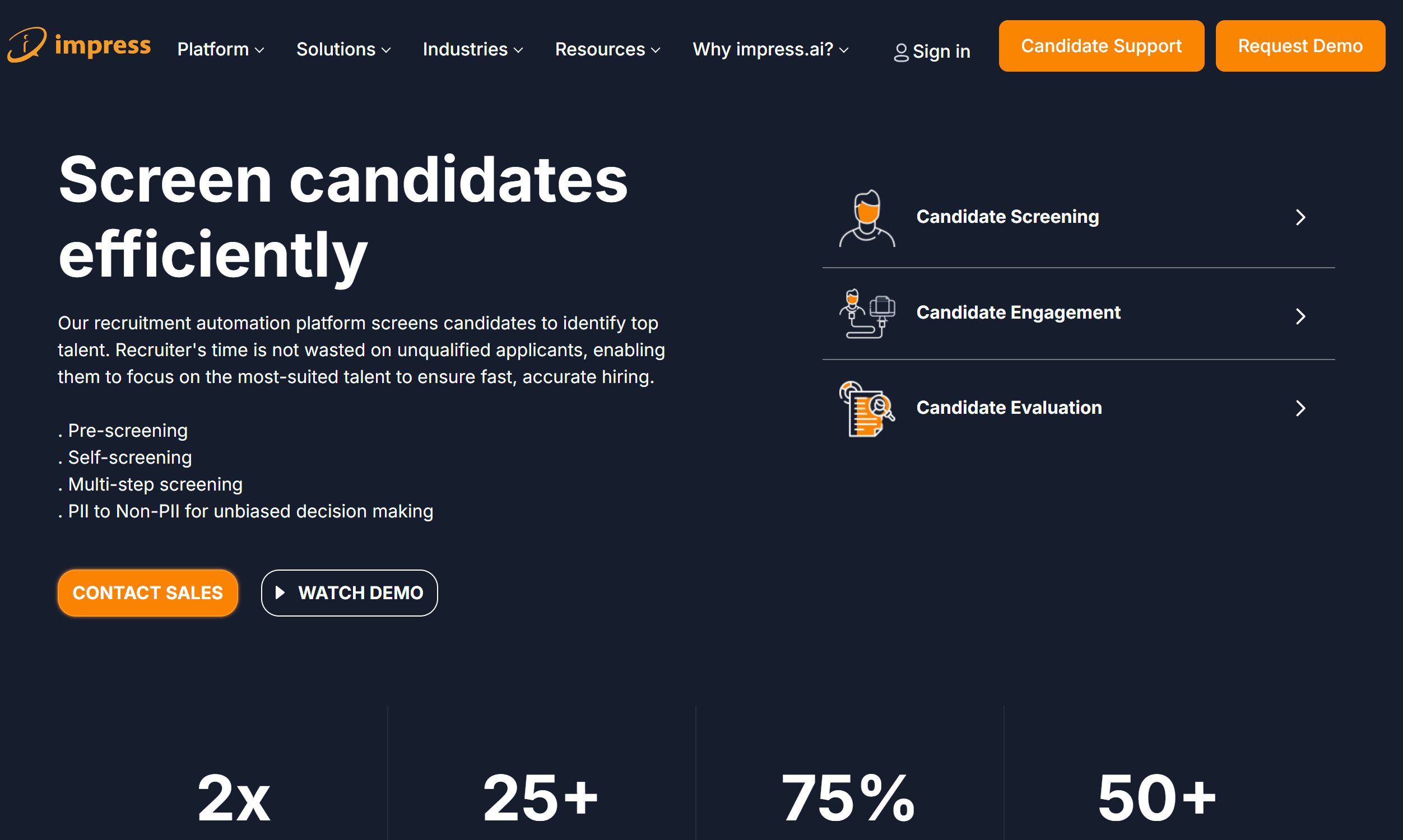This screenshot has height=840, width=1403.
Task: Click the Candidate Screening person icon
Action: [x=867, y=218]
